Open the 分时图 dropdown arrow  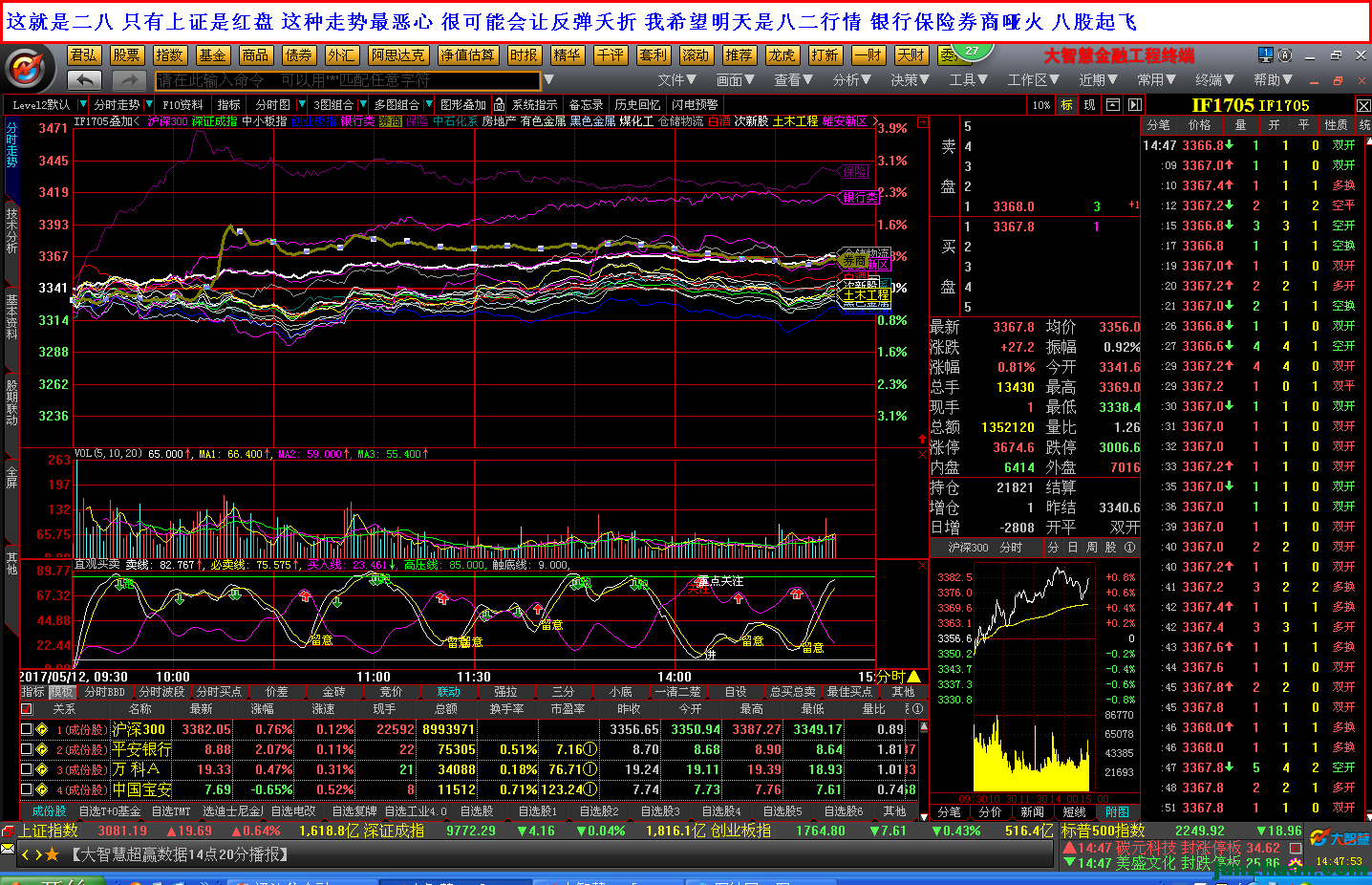(302, 104)
